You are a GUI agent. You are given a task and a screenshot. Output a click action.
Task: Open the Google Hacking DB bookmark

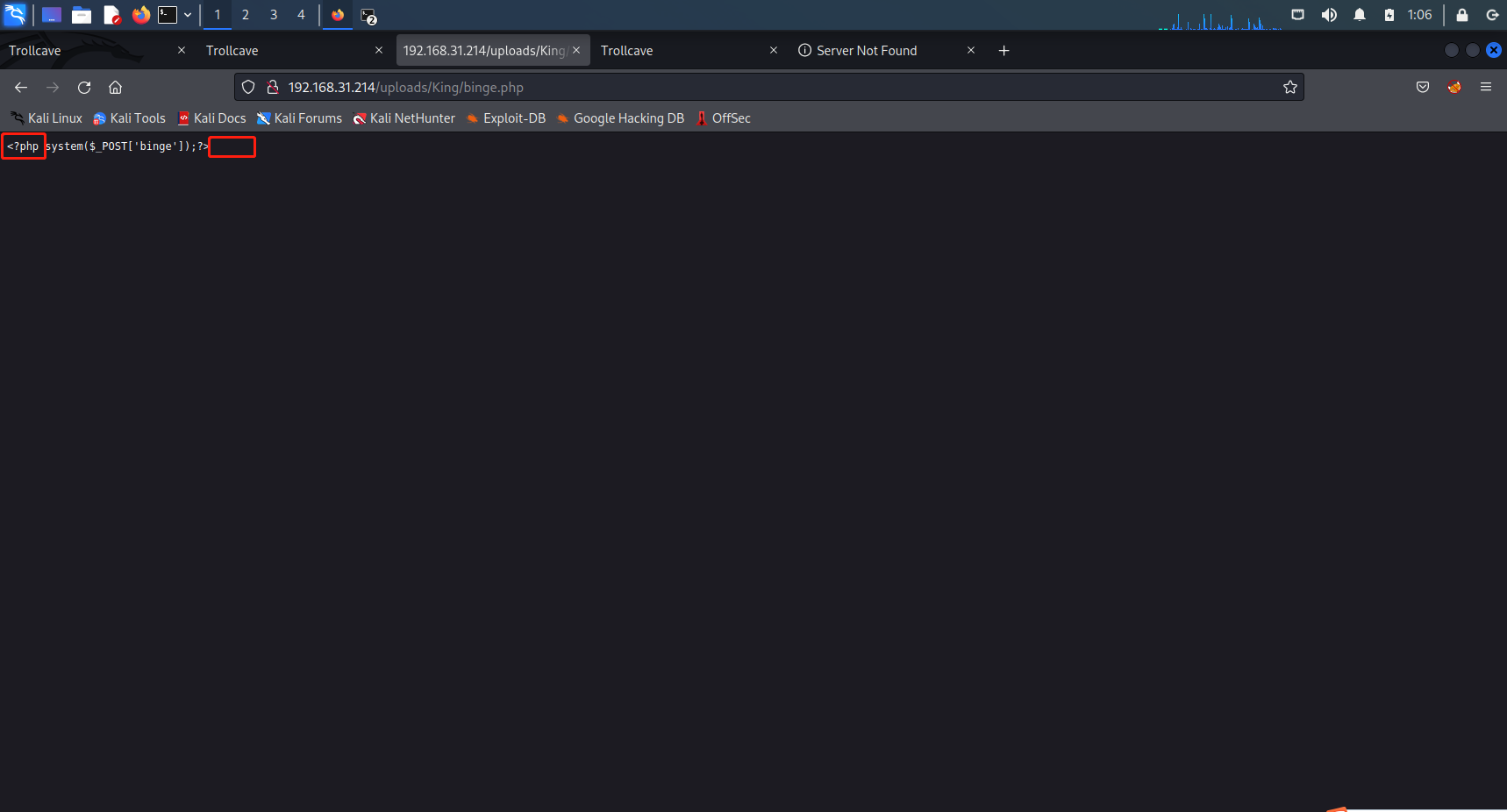(x=620, y=118)
